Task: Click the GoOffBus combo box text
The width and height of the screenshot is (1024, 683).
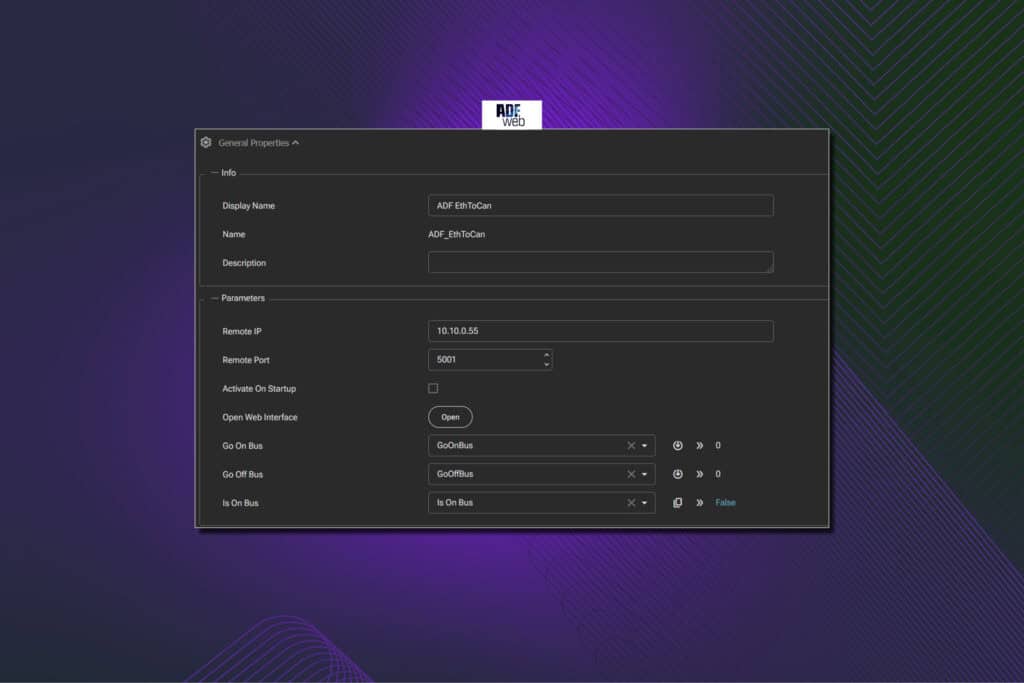Action: coord(455,474)
